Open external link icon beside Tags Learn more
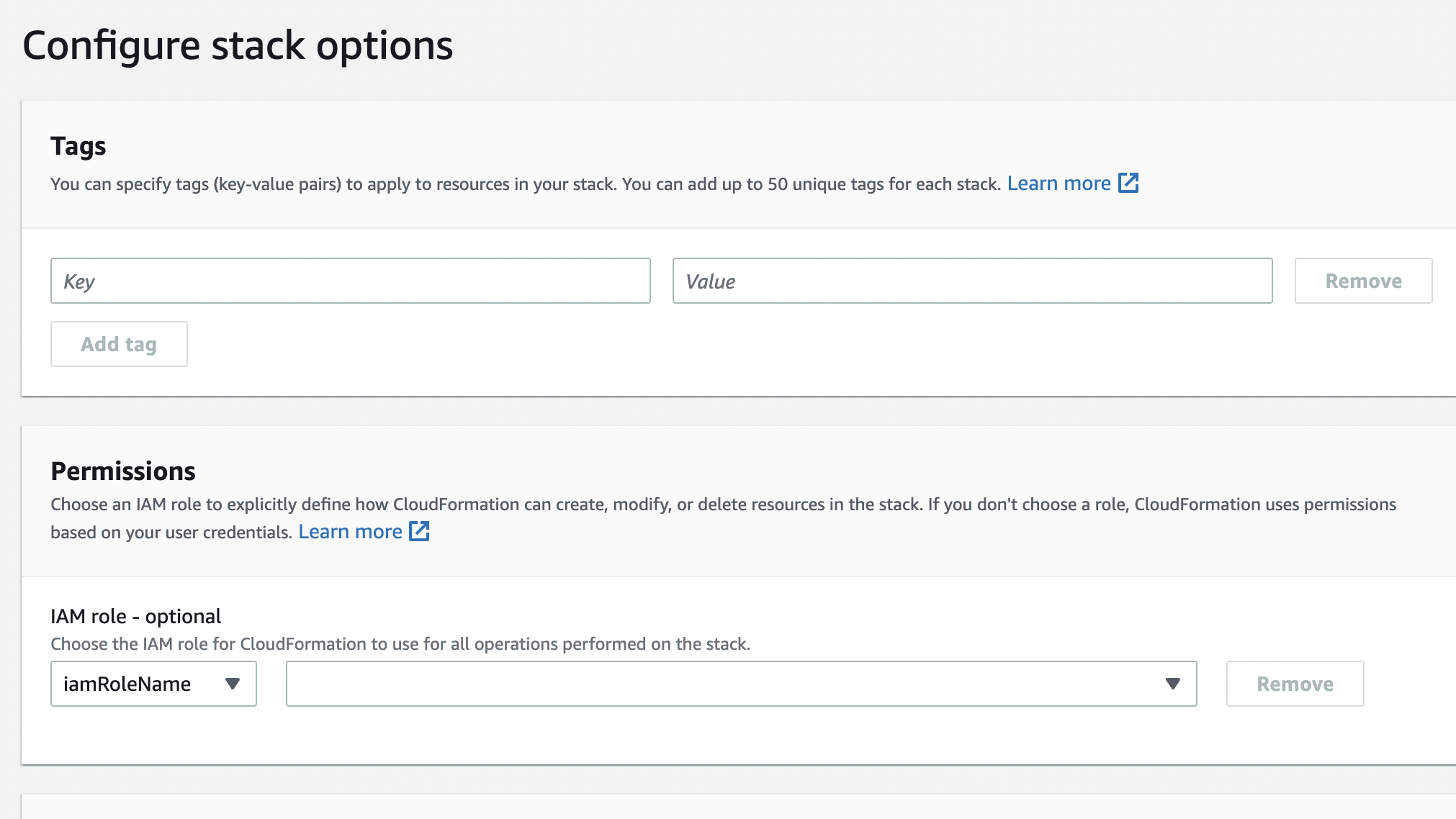 pyautogui.click(x=1128, y=183)
